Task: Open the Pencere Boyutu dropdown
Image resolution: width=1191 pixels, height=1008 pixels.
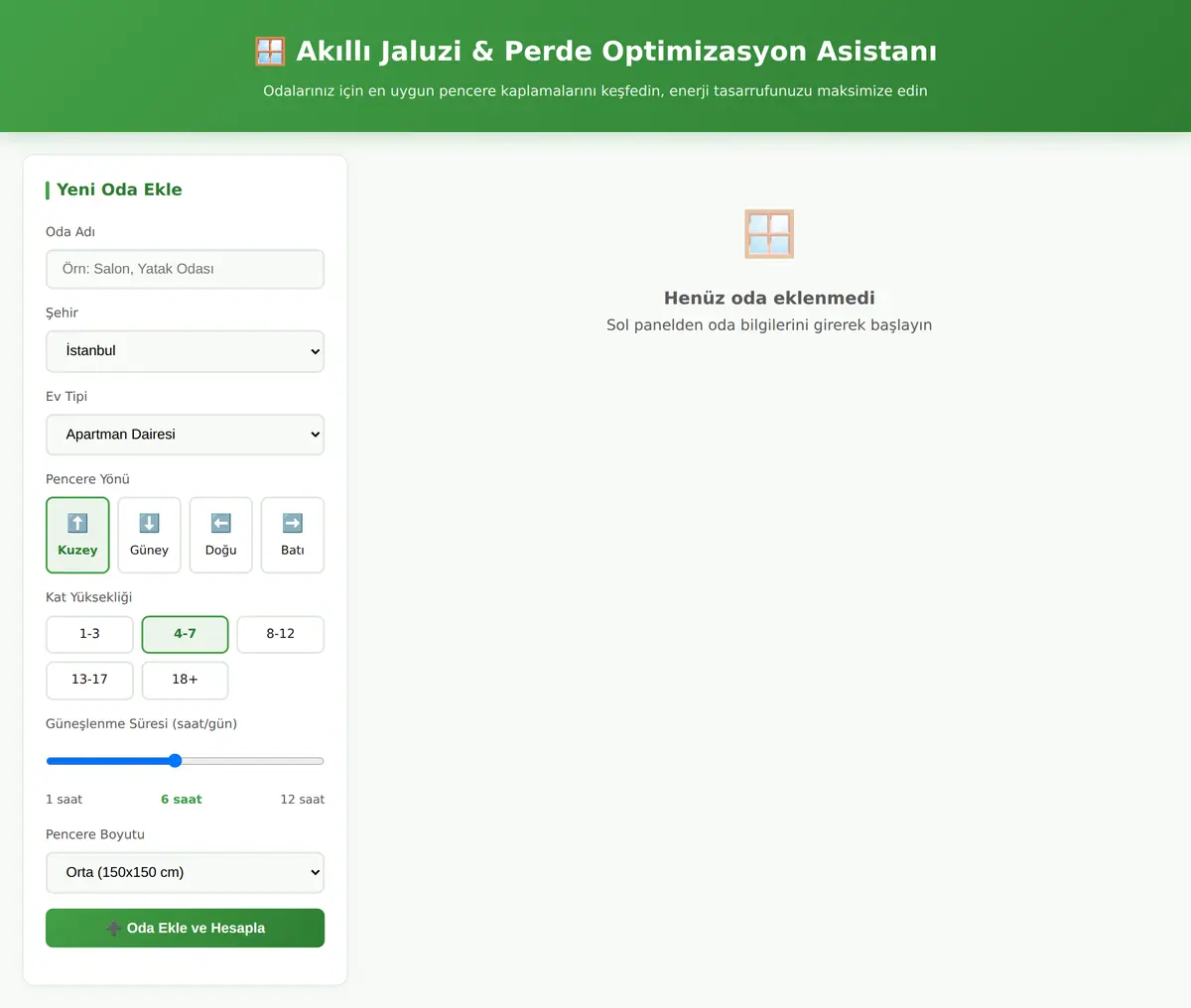Action: (x=185, y=873)
